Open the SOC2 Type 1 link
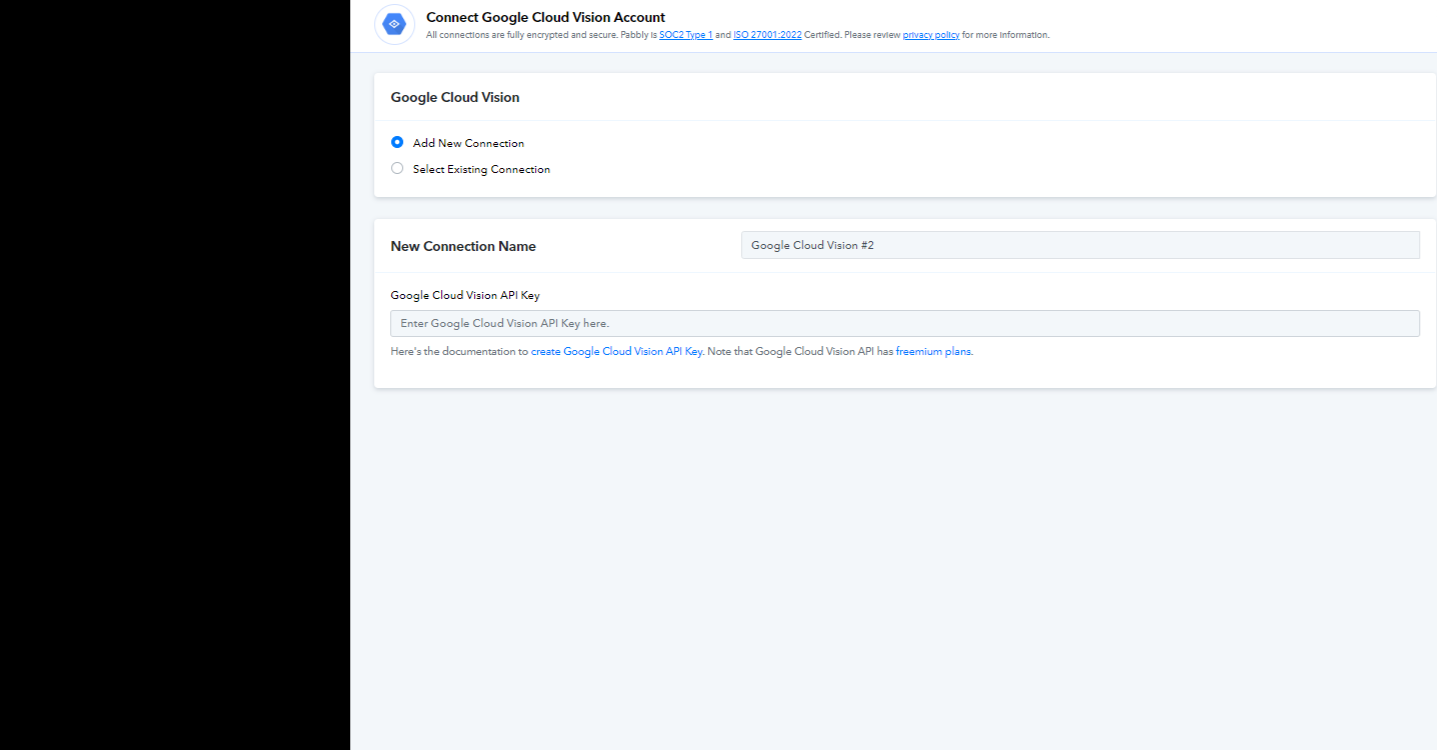 click(686, 35)
